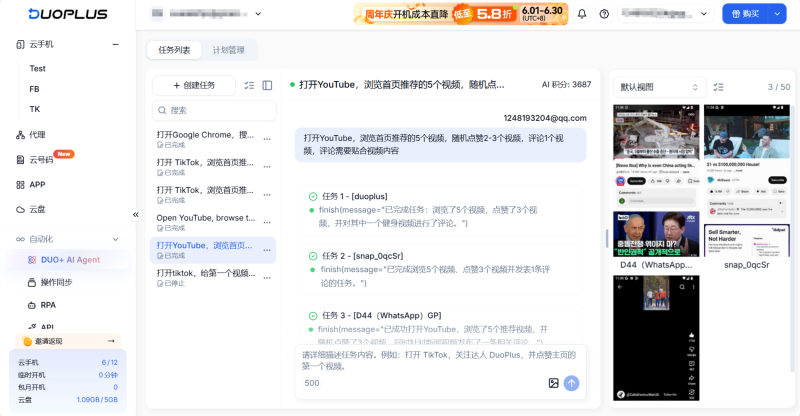Open more options for selected 打开YouTube task
The image size is (800, 416).
[267, 250]
